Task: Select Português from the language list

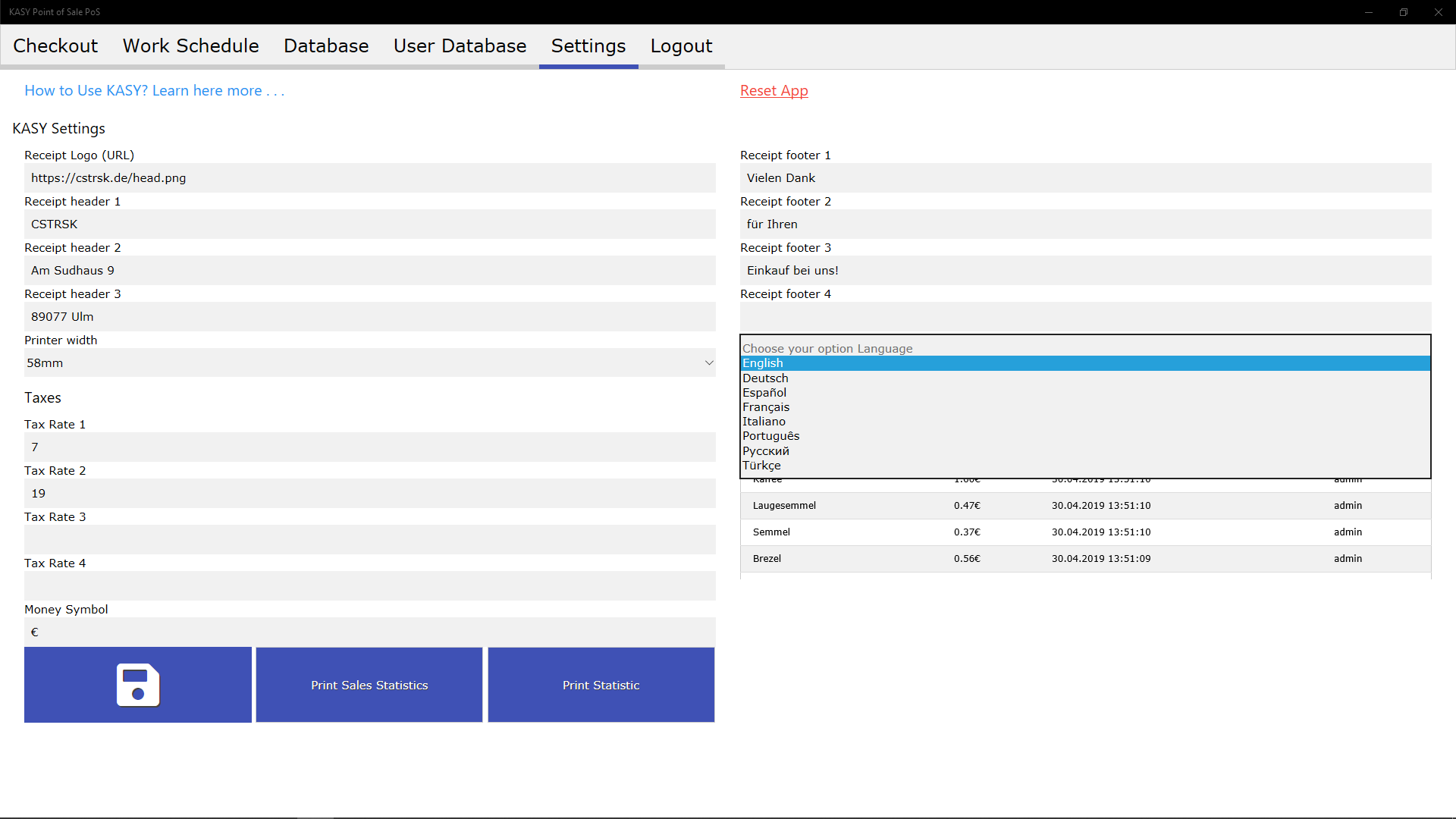Action: [x=1085, y=436]
